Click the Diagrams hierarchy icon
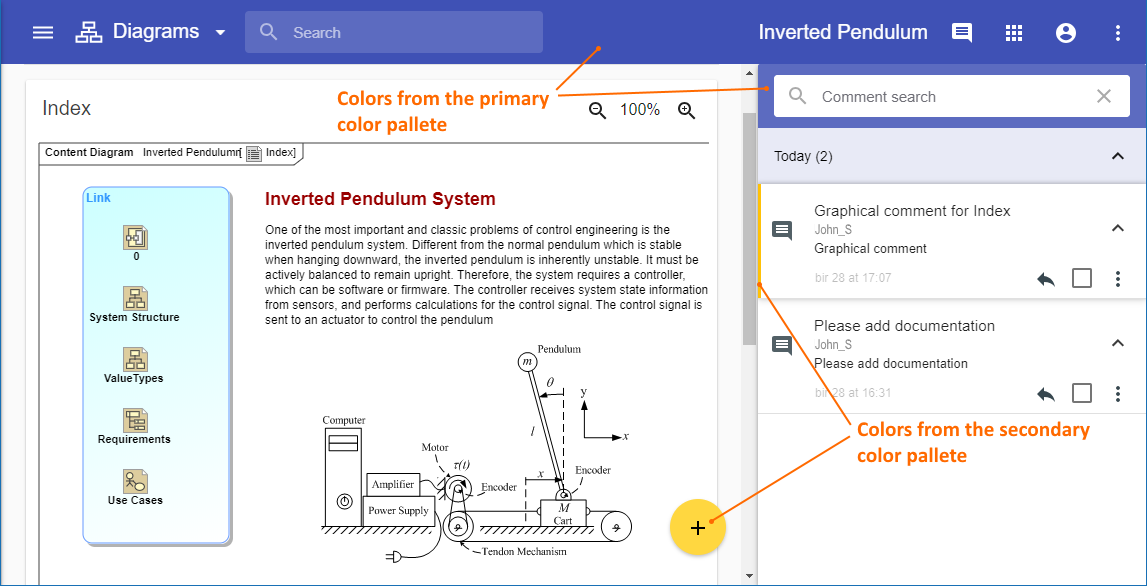 pyautogui.click(x=89, y=32)
